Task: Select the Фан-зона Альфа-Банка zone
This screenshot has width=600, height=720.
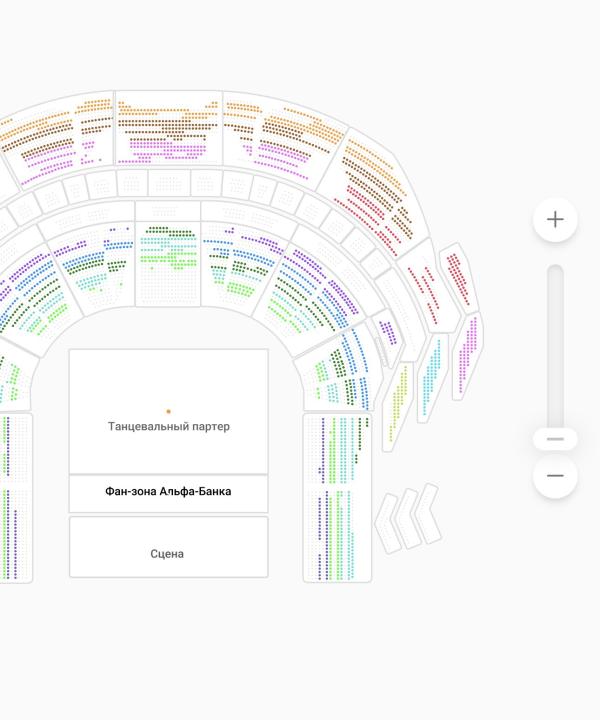Action: point(168,492)
